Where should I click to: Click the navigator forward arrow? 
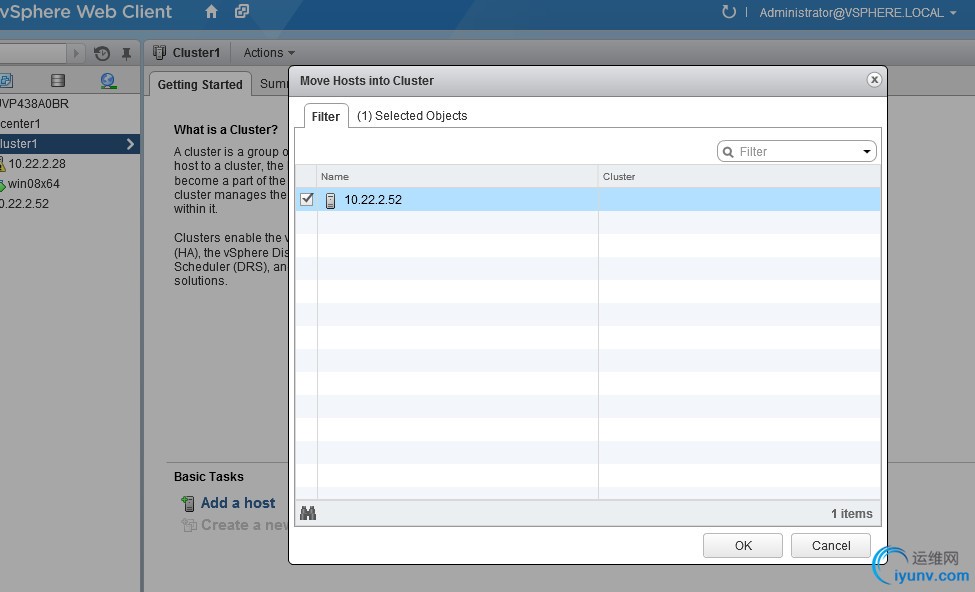click(76, 53)
